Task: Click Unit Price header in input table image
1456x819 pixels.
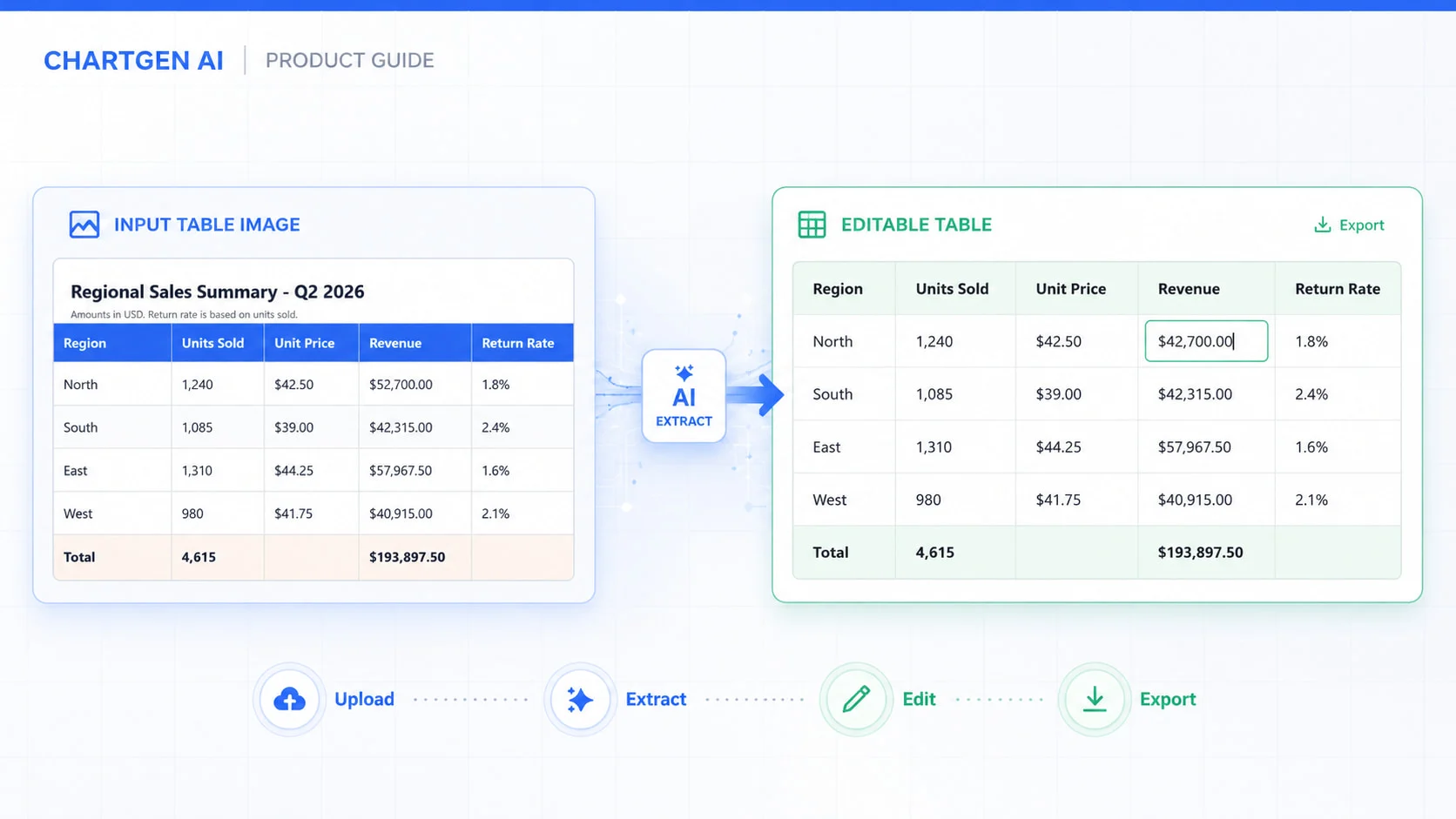Action: [x=304, y=343]
